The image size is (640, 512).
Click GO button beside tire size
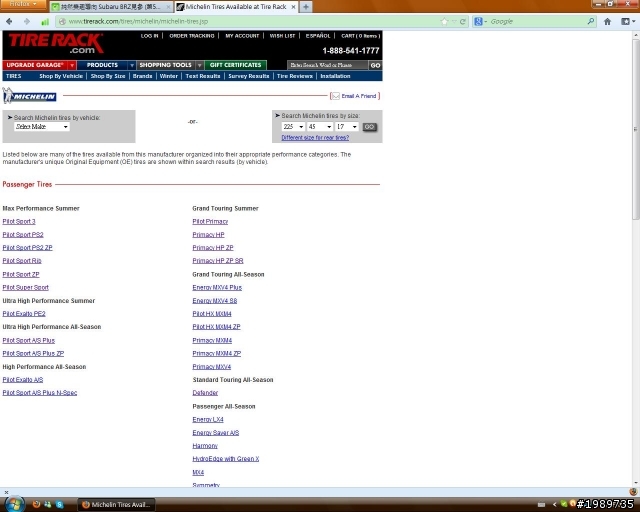point(369,127)
